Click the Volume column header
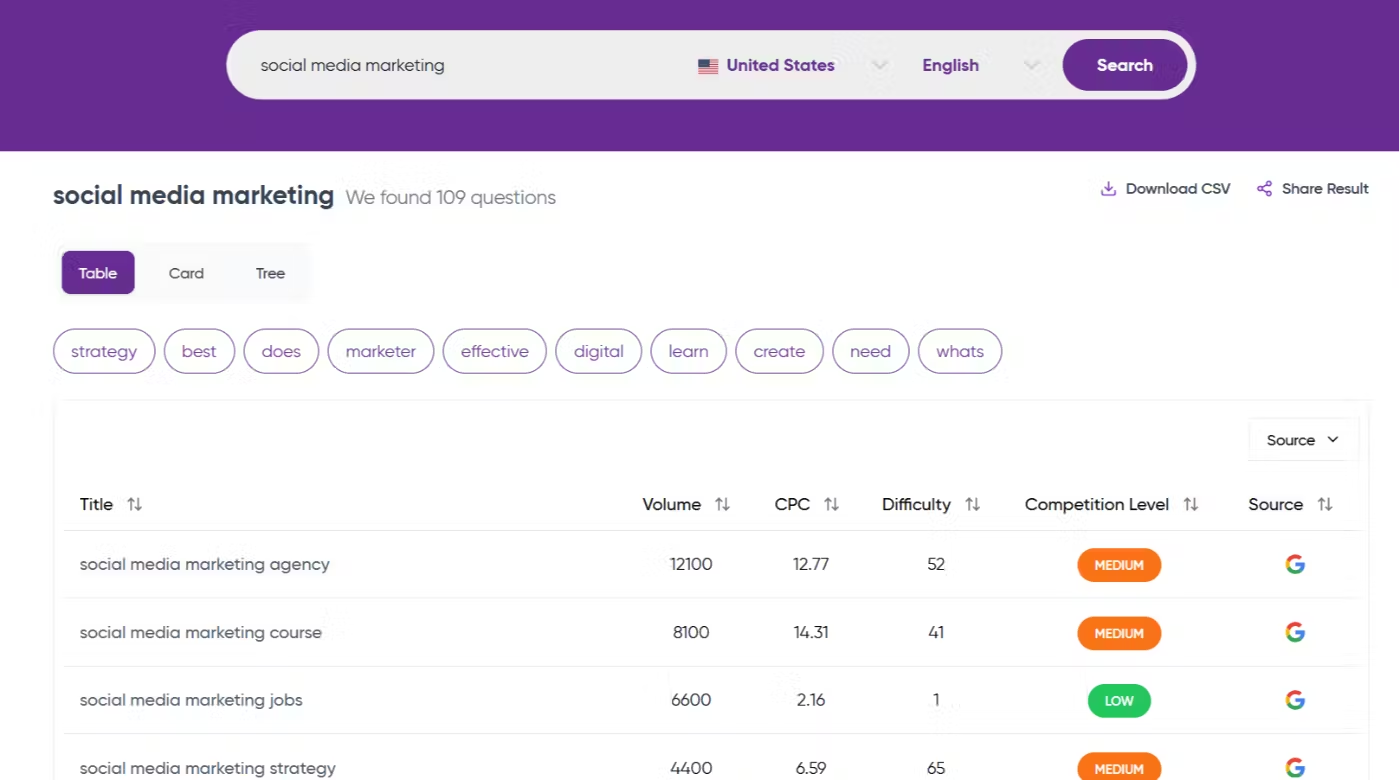 671,505
